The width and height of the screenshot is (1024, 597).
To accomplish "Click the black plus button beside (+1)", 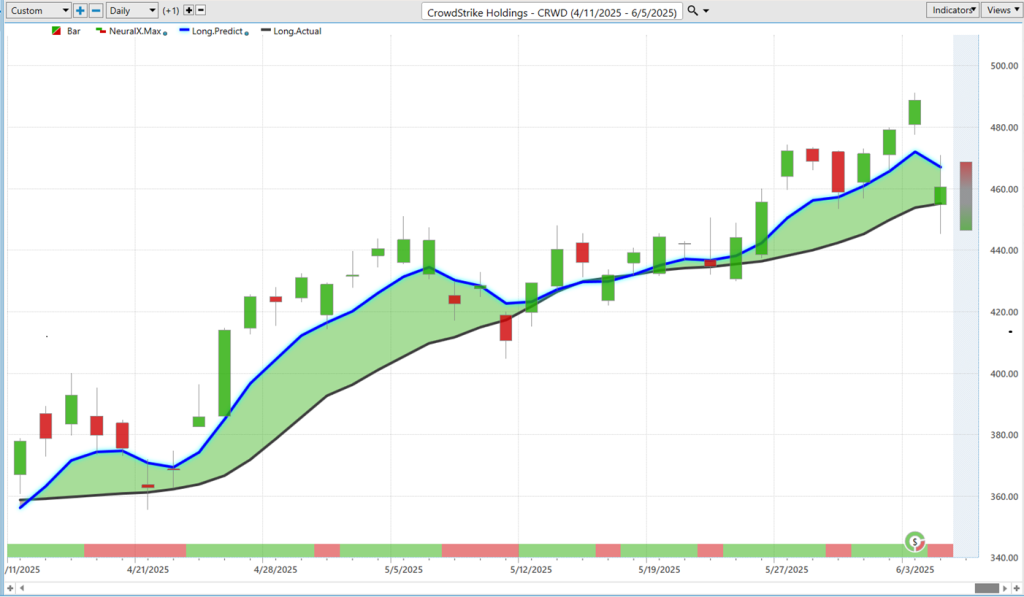I will coord(189,10).
